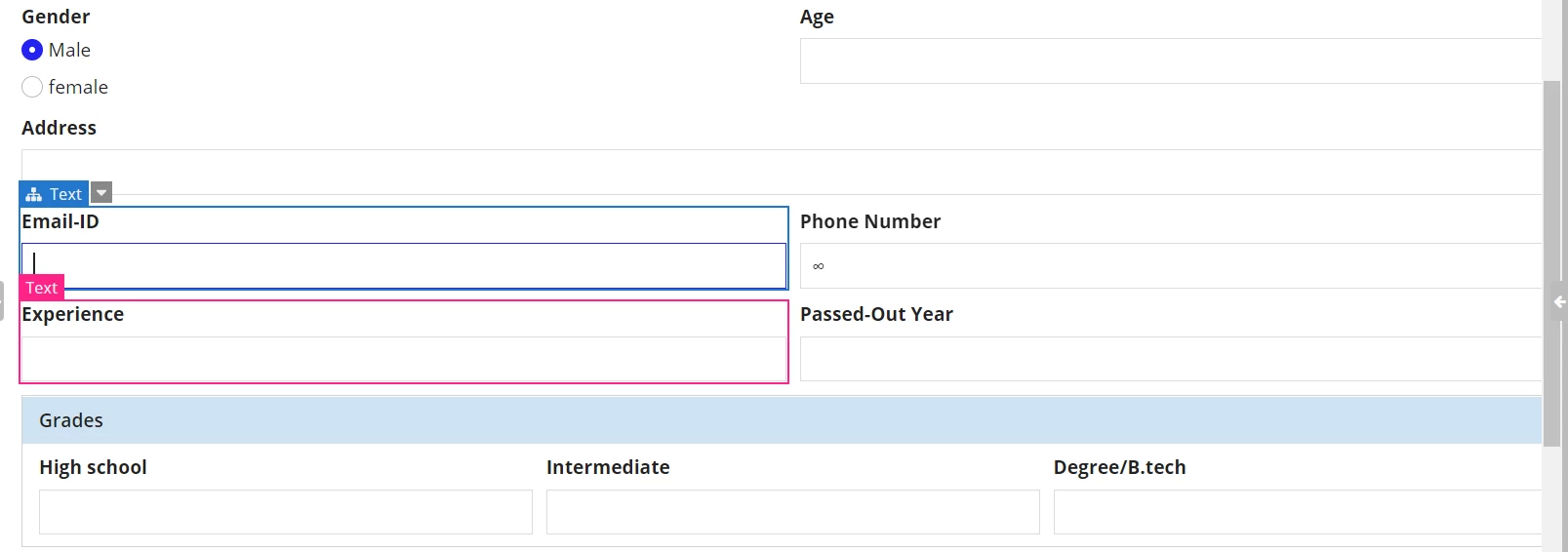Screen dimensions: 1568x552
Task: Click the pink Text tag above Experience
Action: pyautogui.click(x=41, y=288)
